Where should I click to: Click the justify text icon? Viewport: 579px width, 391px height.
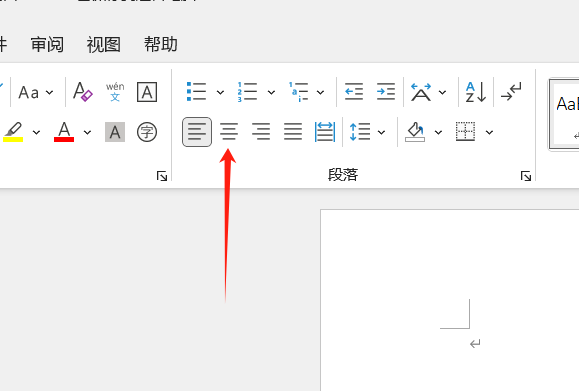tap(293, 132)
